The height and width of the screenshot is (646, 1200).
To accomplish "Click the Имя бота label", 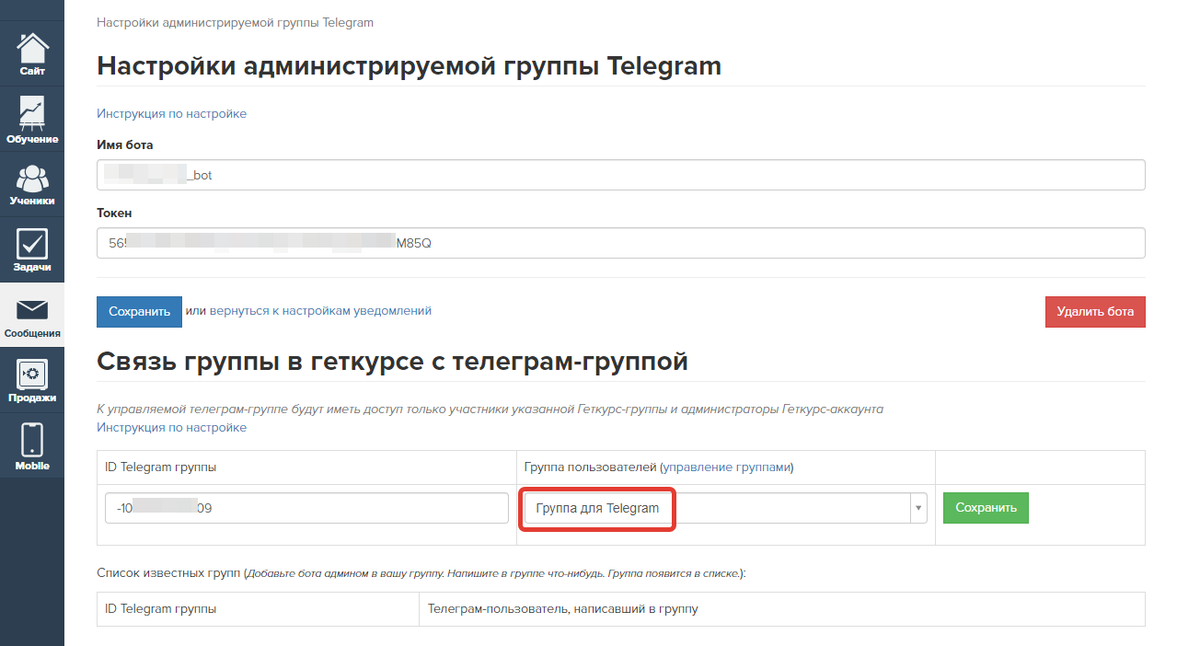I will [125, 145].
